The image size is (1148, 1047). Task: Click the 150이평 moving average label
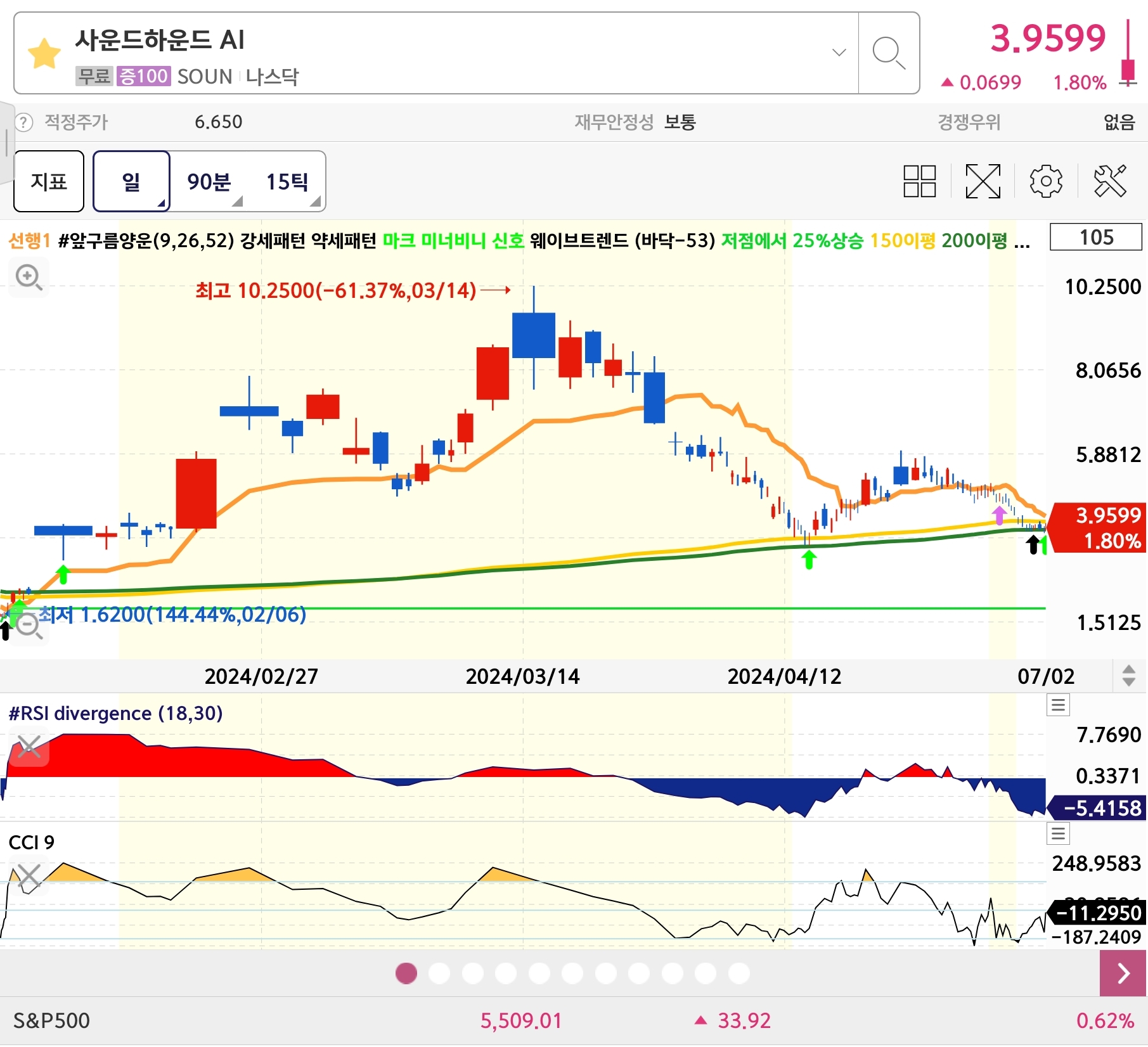coord(903,241)
